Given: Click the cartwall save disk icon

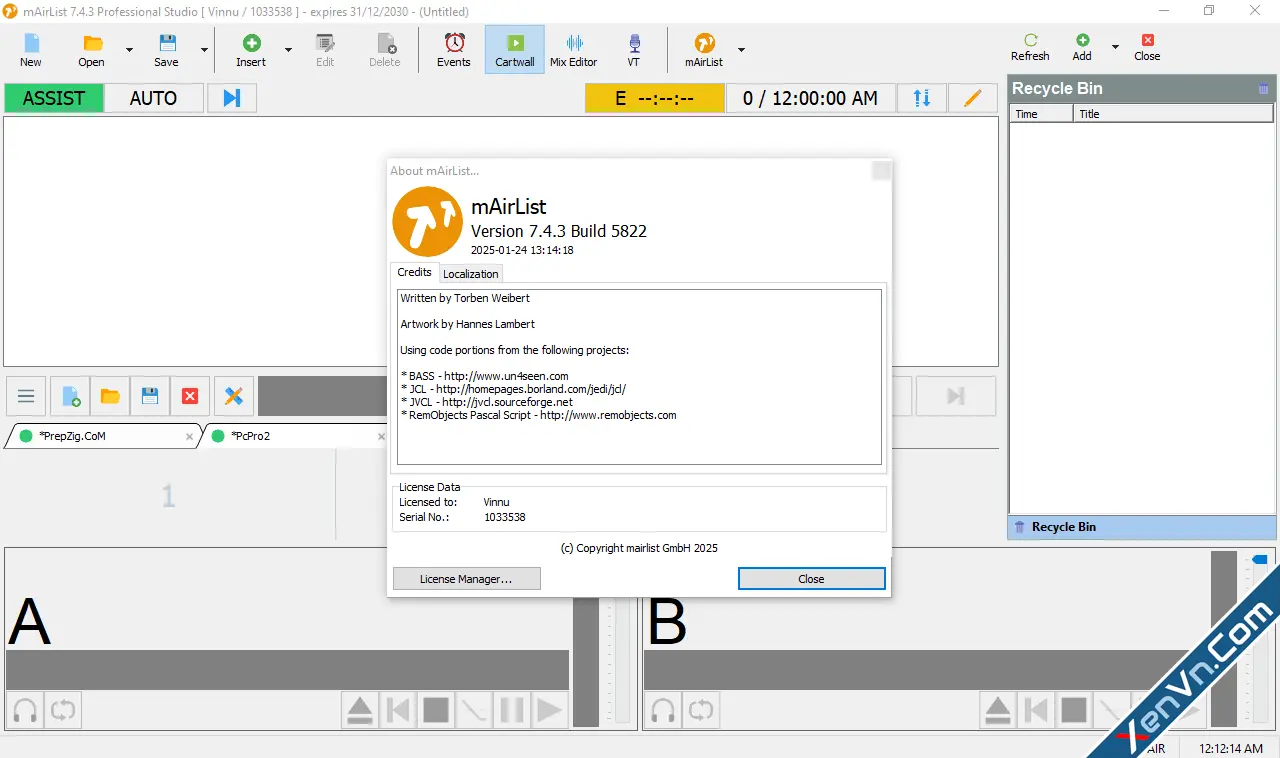Looking at the screenshot, I should (x=150, y=397).
